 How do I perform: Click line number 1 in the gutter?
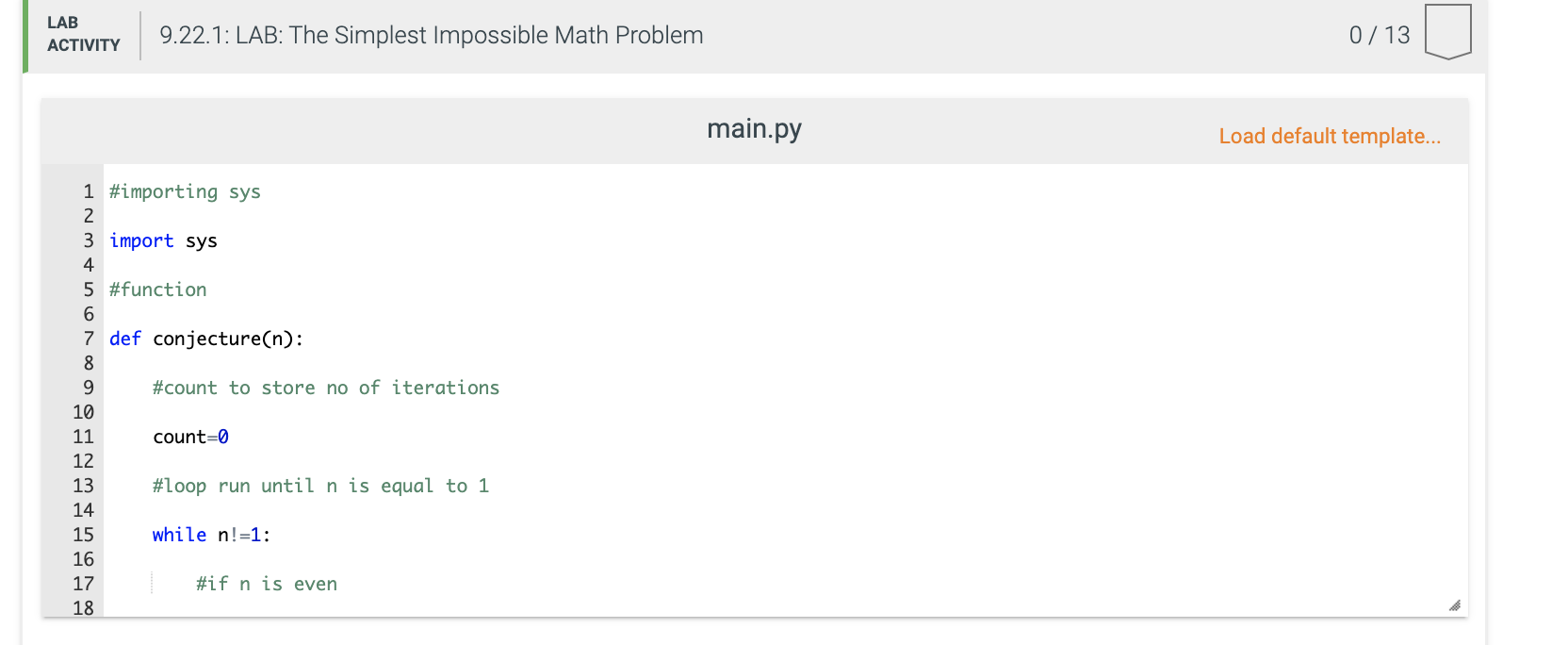(x=88, y=191)
